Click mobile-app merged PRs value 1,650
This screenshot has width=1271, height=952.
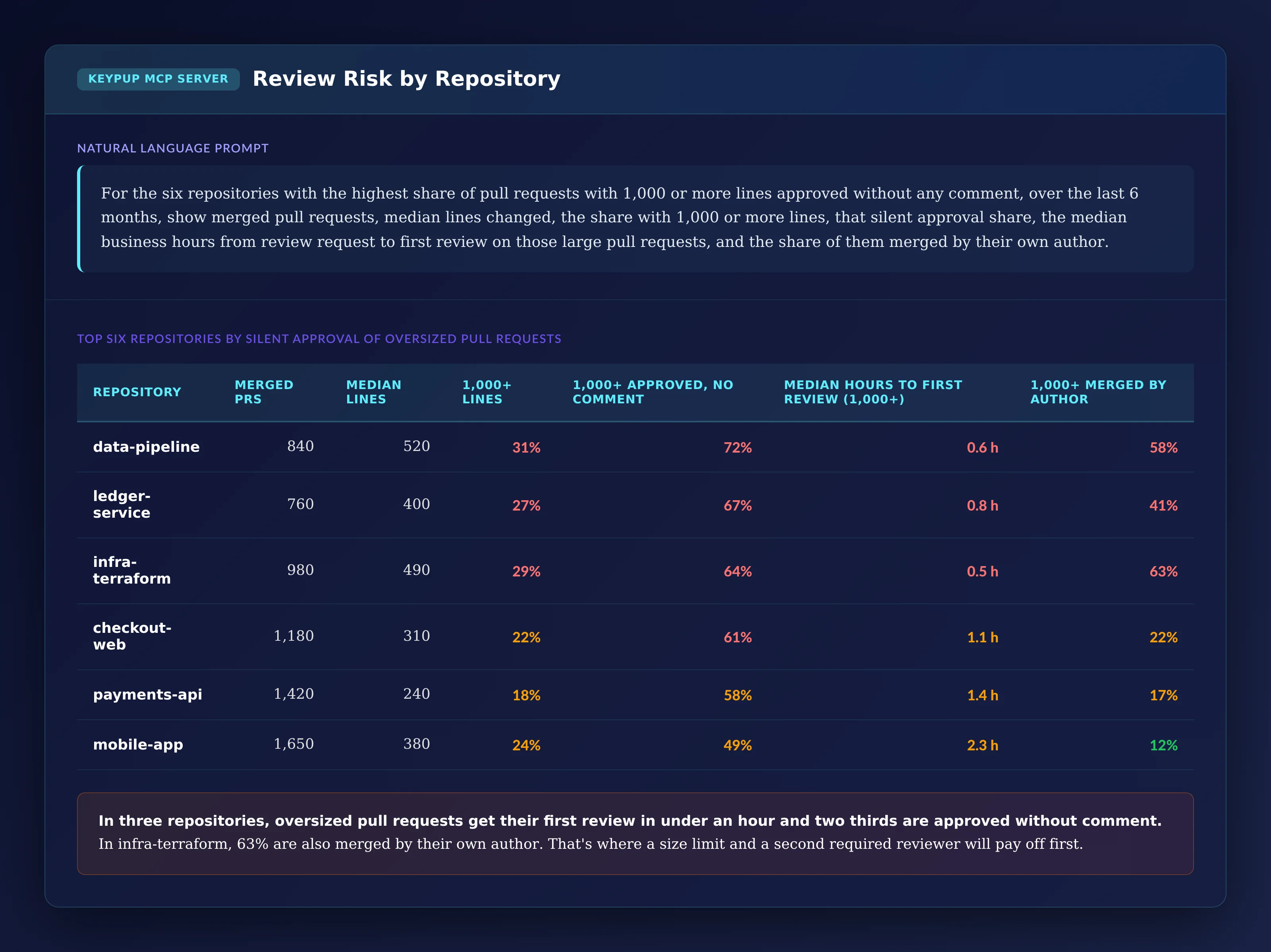pyautogui.click(x=294, y=744)
